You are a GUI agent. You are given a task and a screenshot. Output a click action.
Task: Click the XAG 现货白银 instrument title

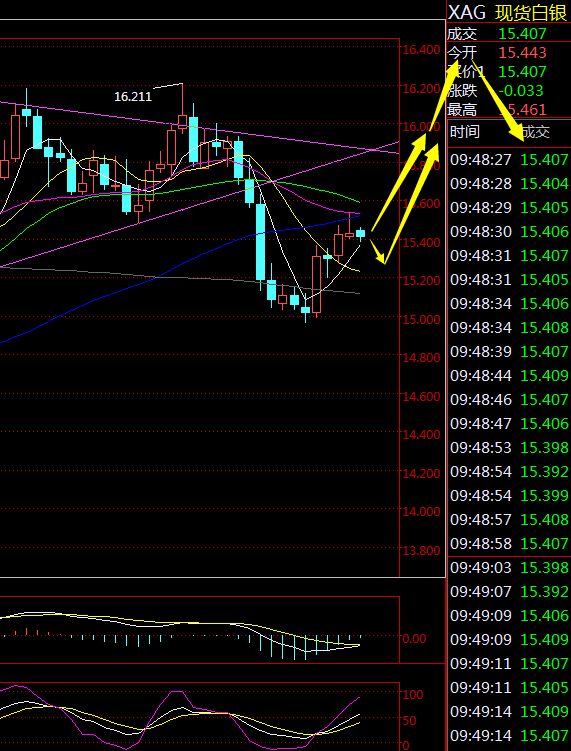pyautogui.click(x=508, y=11)
